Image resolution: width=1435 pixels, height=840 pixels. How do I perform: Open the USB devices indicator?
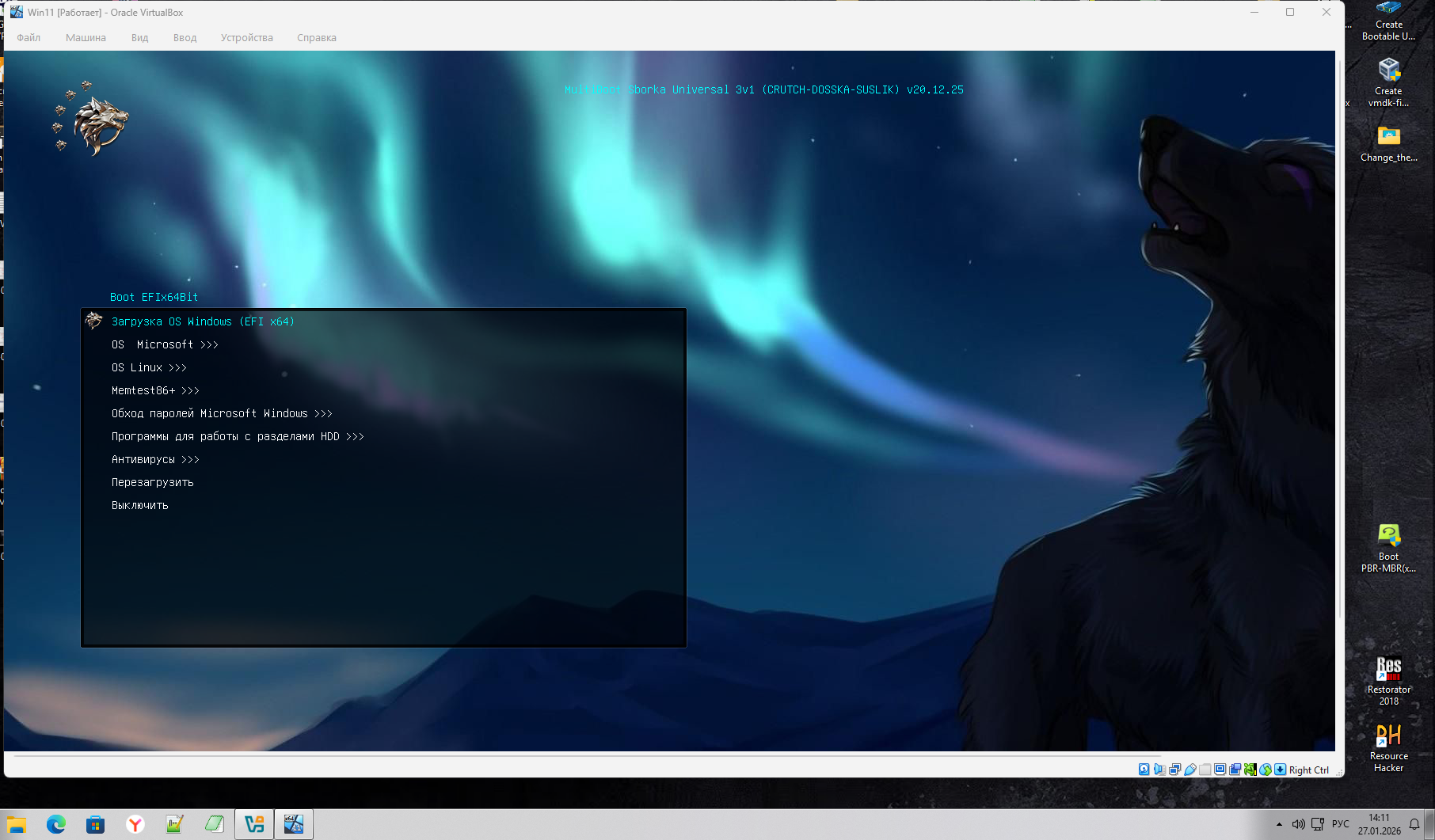point(1189,770)
